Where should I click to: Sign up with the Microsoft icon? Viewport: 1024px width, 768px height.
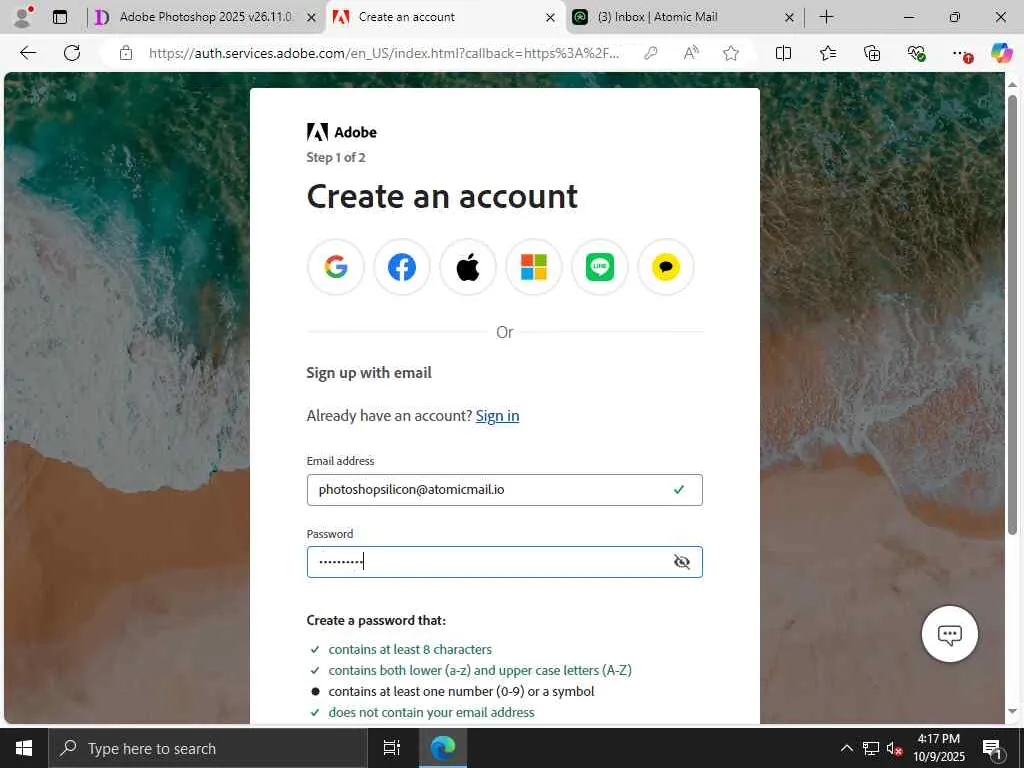point(534,267)
